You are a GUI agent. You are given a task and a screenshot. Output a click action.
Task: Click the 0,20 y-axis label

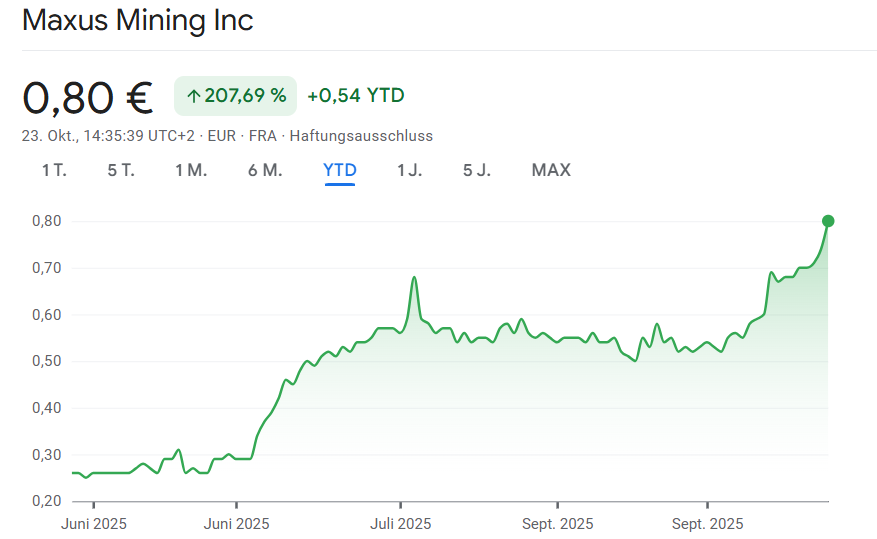tap(46, 500)
